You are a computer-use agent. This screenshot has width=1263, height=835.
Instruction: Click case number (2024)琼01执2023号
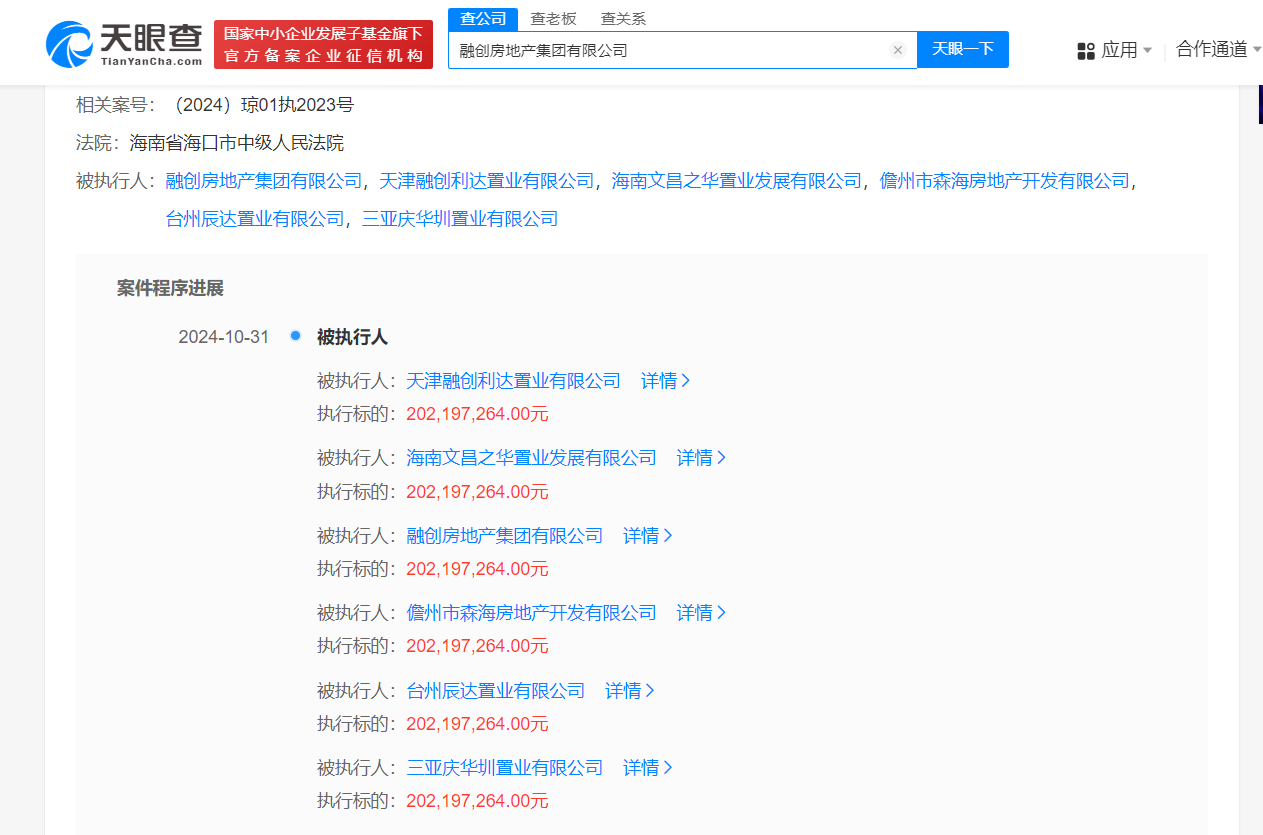[x=260, y=105]
